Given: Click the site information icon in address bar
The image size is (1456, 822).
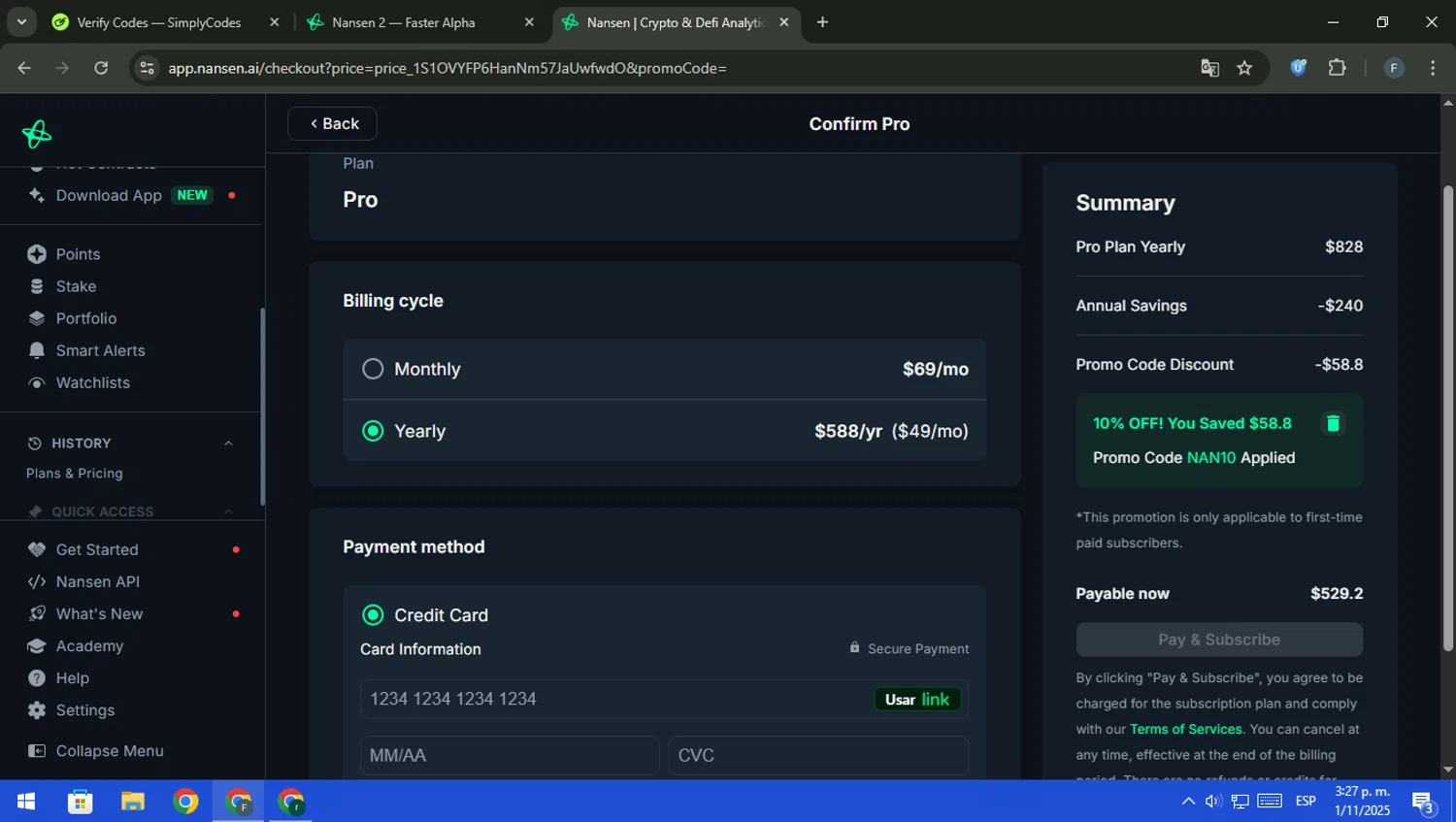Looking at the screenshot, I should (147, 68).
